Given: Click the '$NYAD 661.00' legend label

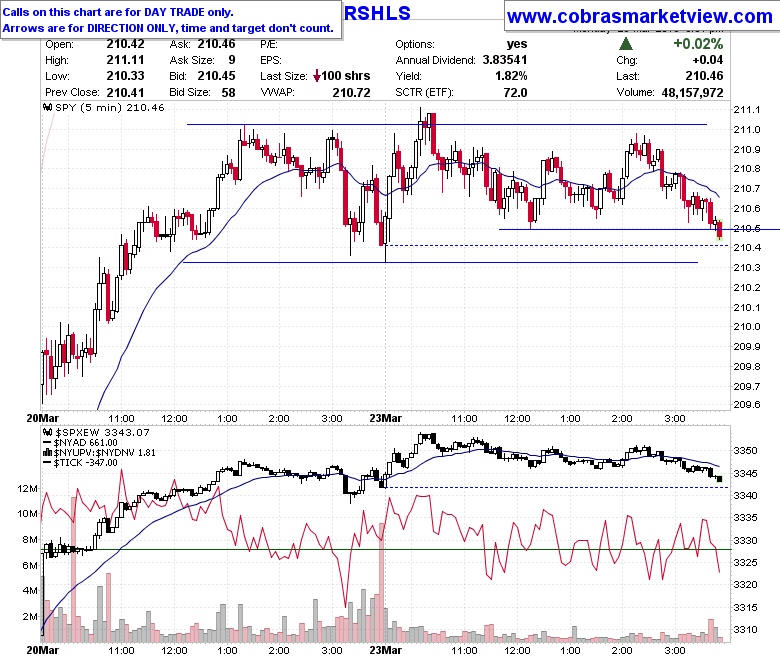Looking at the screenshot, I should [86, 443].
